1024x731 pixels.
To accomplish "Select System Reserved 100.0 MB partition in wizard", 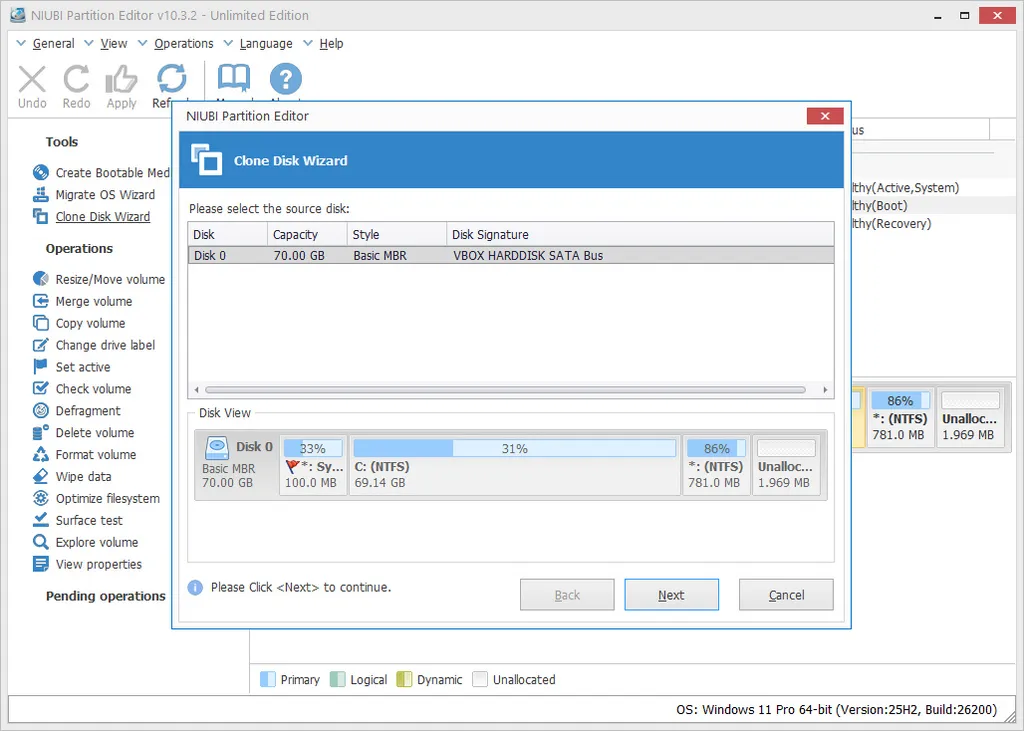I will pos(313,465).
